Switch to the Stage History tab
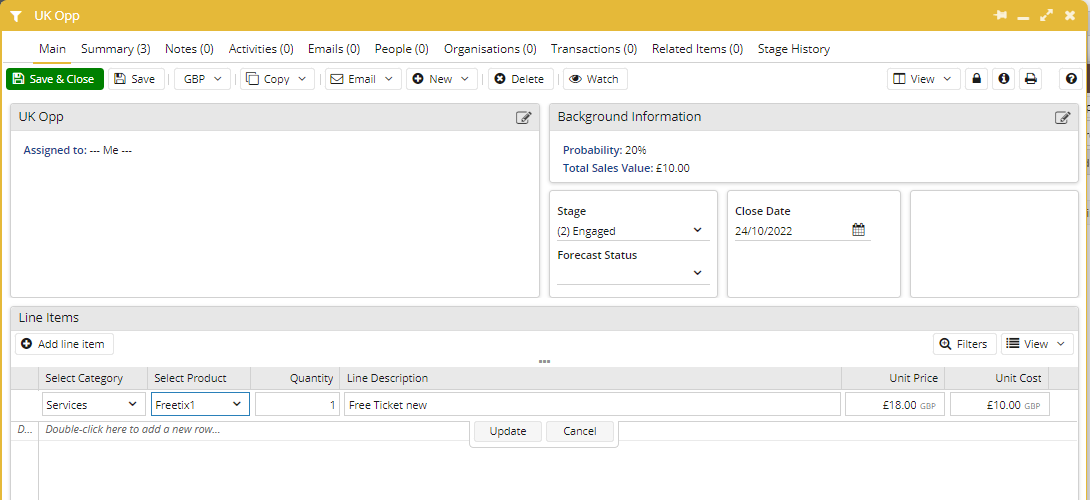Screen dimensions: 1090x500 (x=794, y=49)
